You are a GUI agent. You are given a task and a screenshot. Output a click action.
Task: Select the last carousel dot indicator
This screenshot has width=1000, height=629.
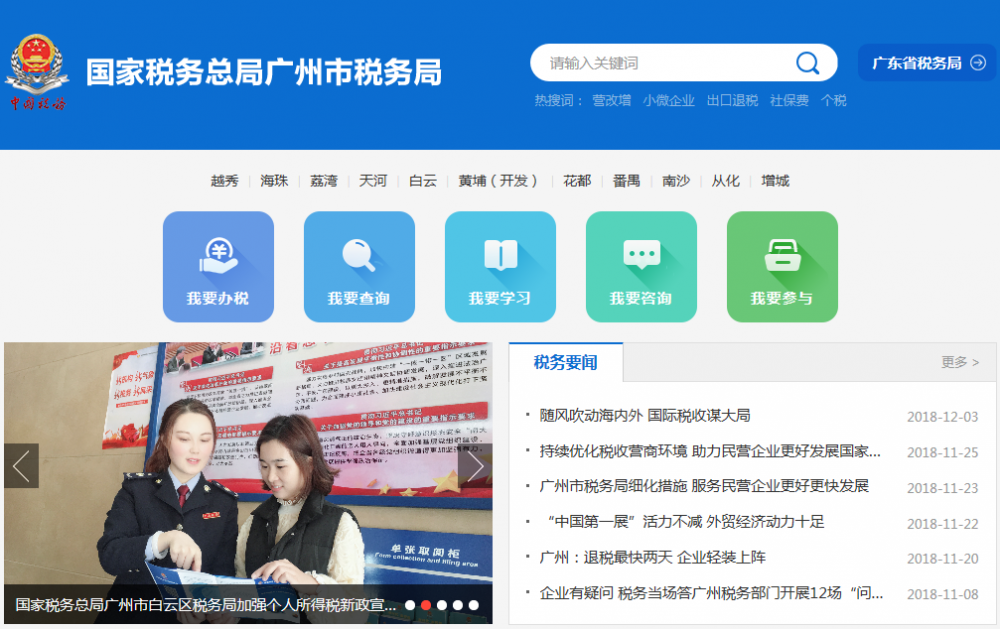(473, 605)
